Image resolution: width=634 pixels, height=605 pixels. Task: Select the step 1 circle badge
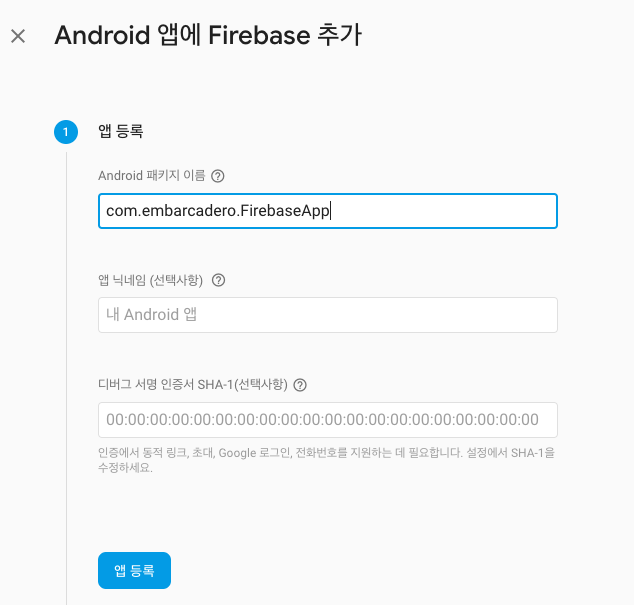(66, 132)
